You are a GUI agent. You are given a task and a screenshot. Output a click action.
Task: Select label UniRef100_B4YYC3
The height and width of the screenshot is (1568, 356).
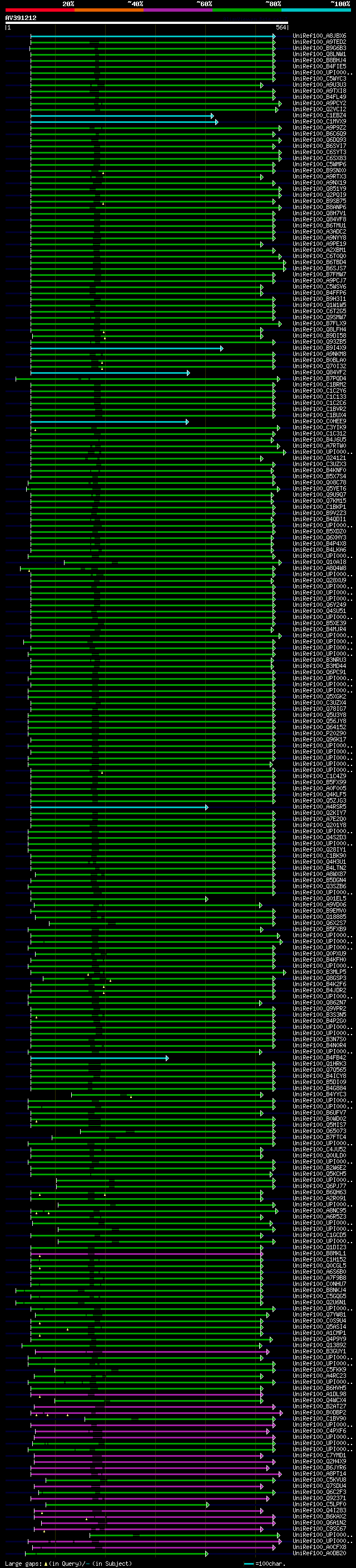click(x=319, y=1095)
